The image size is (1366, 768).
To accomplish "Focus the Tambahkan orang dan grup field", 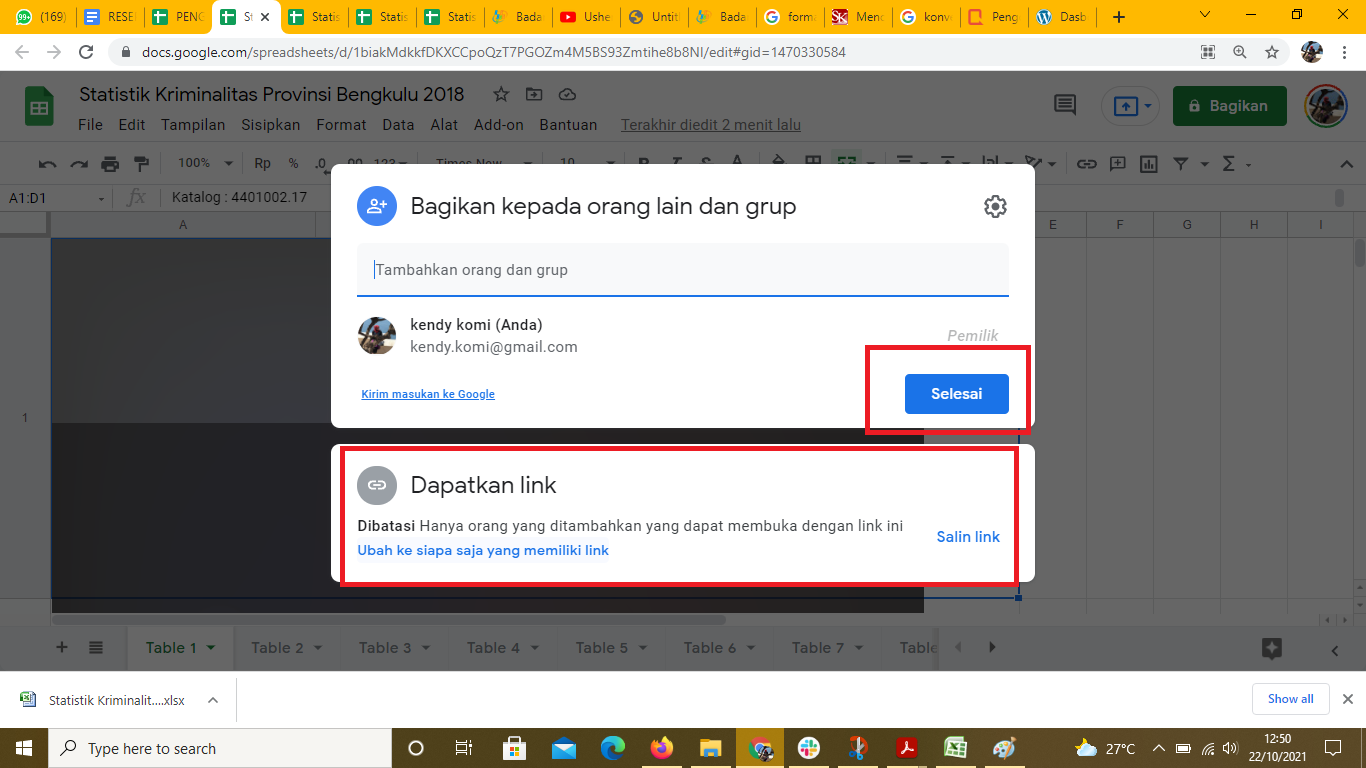I will (682, 270).
